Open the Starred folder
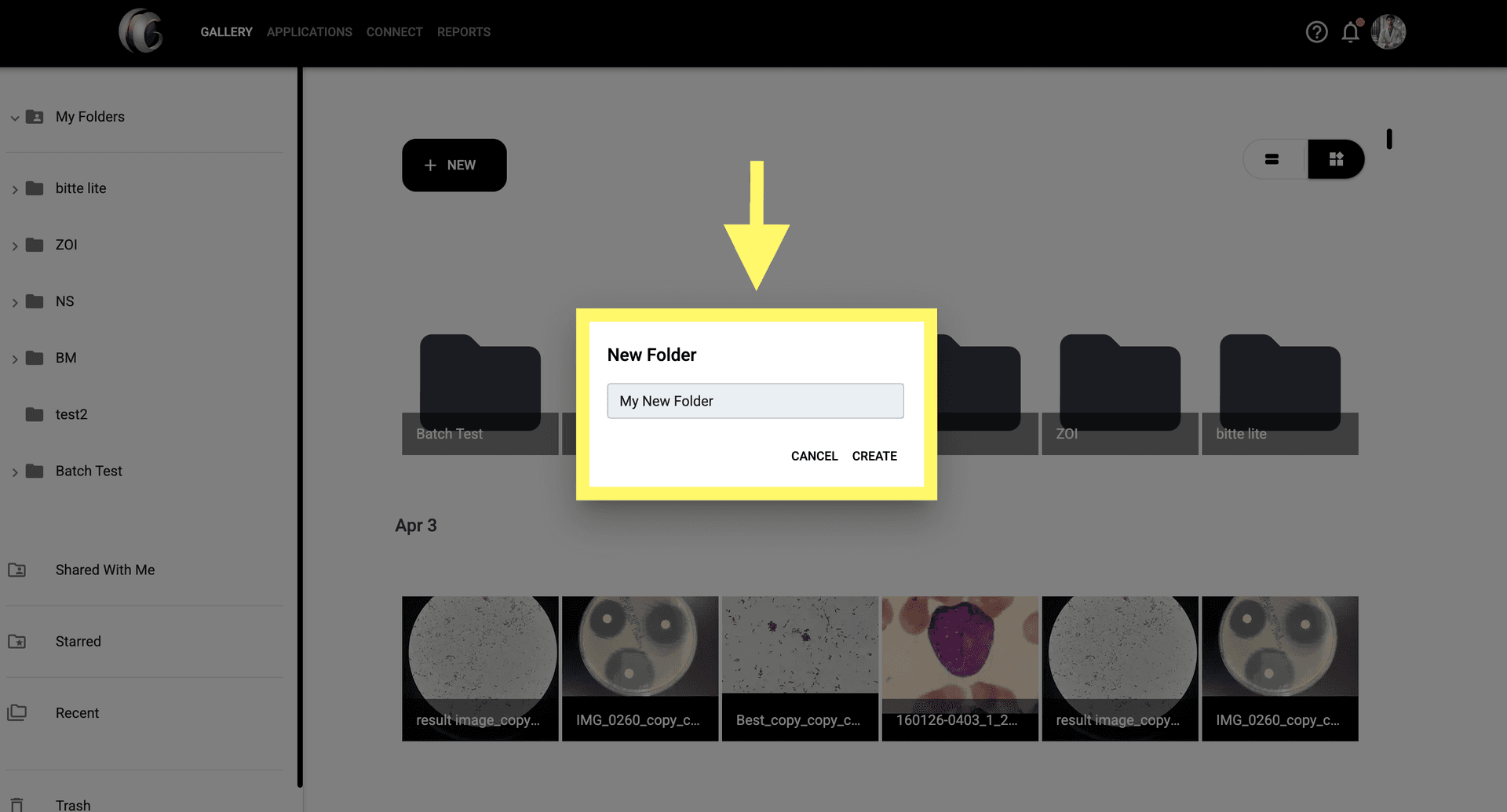The image size is (1507, 812). [78, 641]
